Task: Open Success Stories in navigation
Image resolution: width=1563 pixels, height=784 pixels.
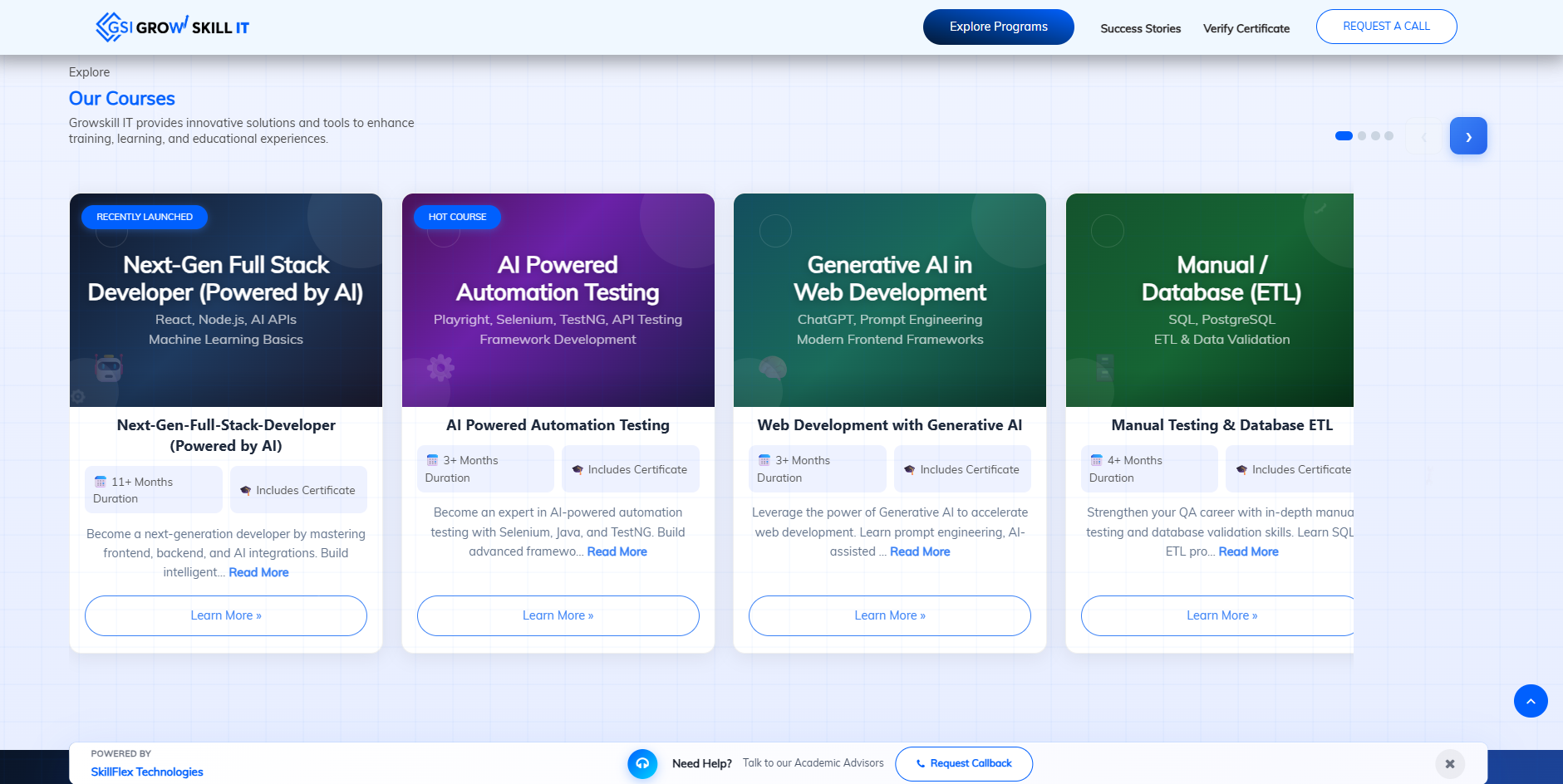Action: tap(1140, 28)
